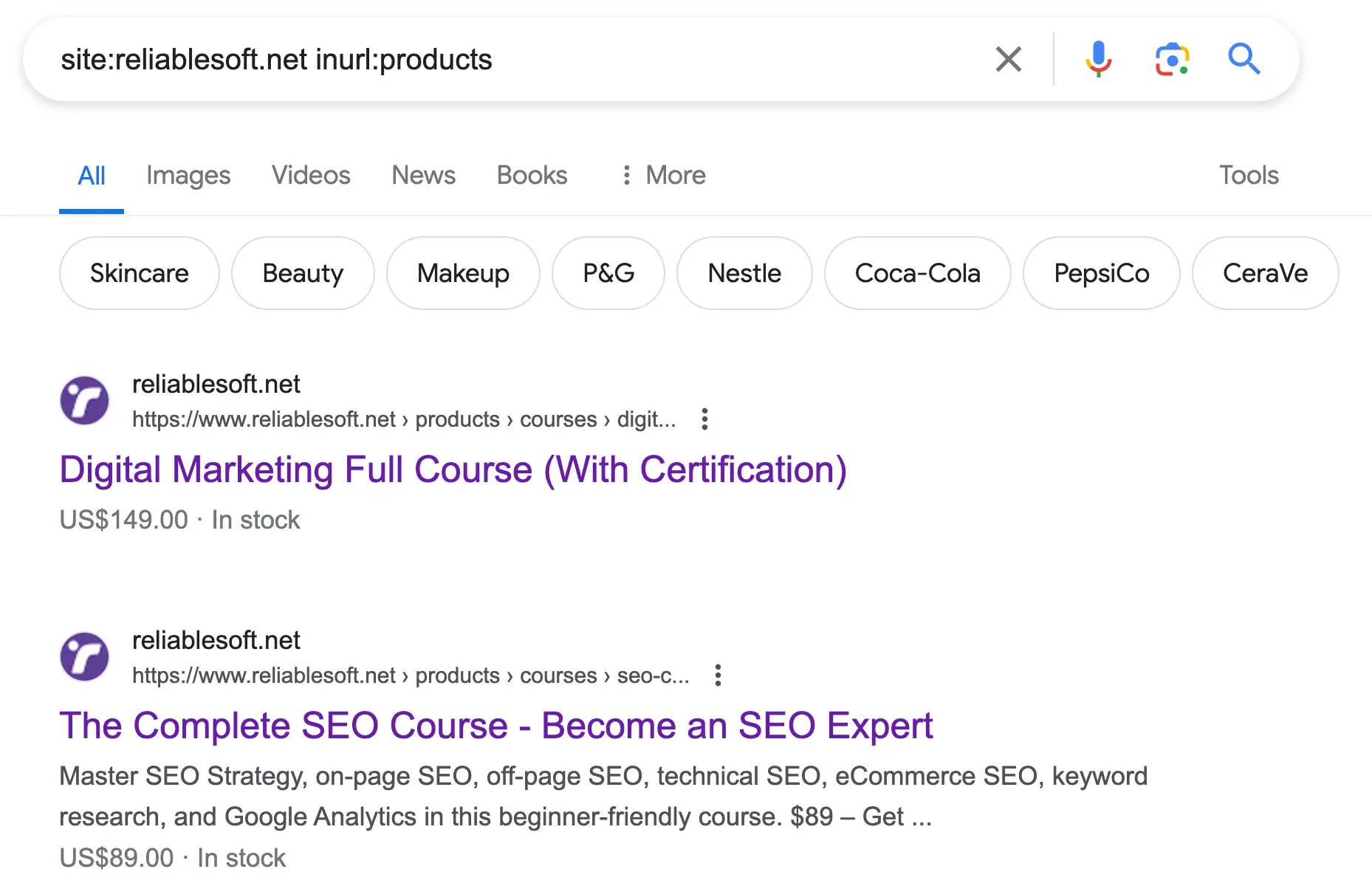
Task: Open Digital Marketing Full Course link
Action: [453, 470]
